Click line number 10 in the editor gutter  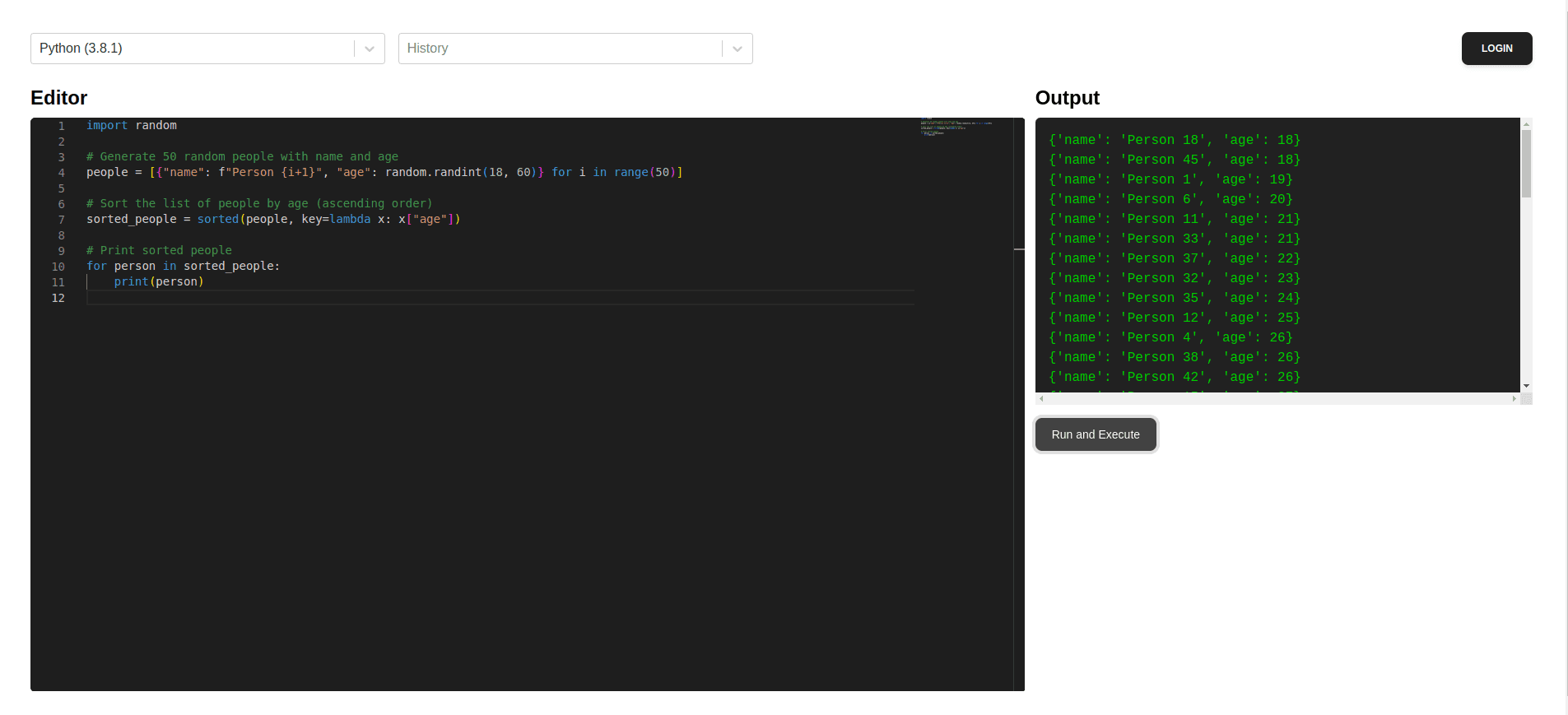tap(58, 267)
